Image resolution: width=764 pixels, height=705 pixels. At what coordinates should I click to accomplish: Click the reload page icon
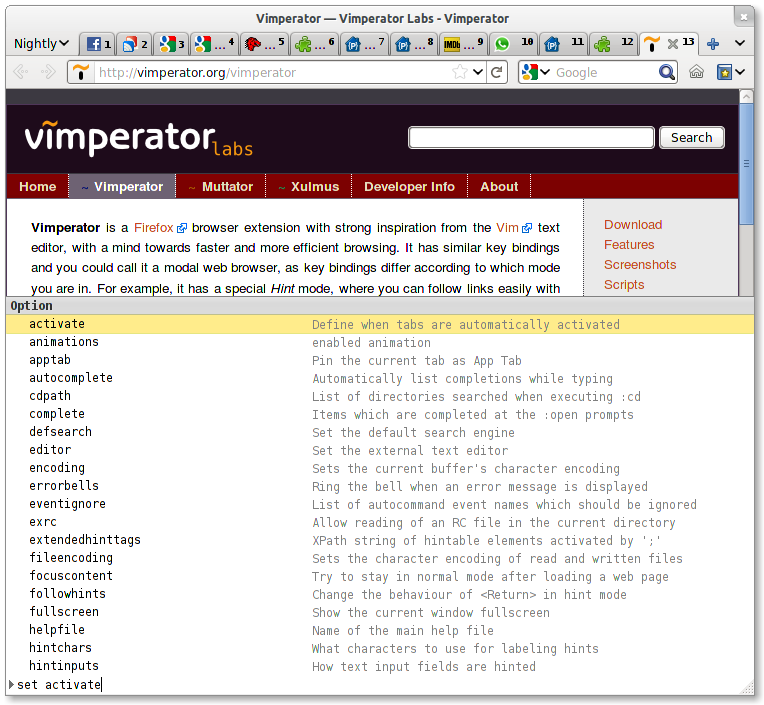tap(497, 72)
